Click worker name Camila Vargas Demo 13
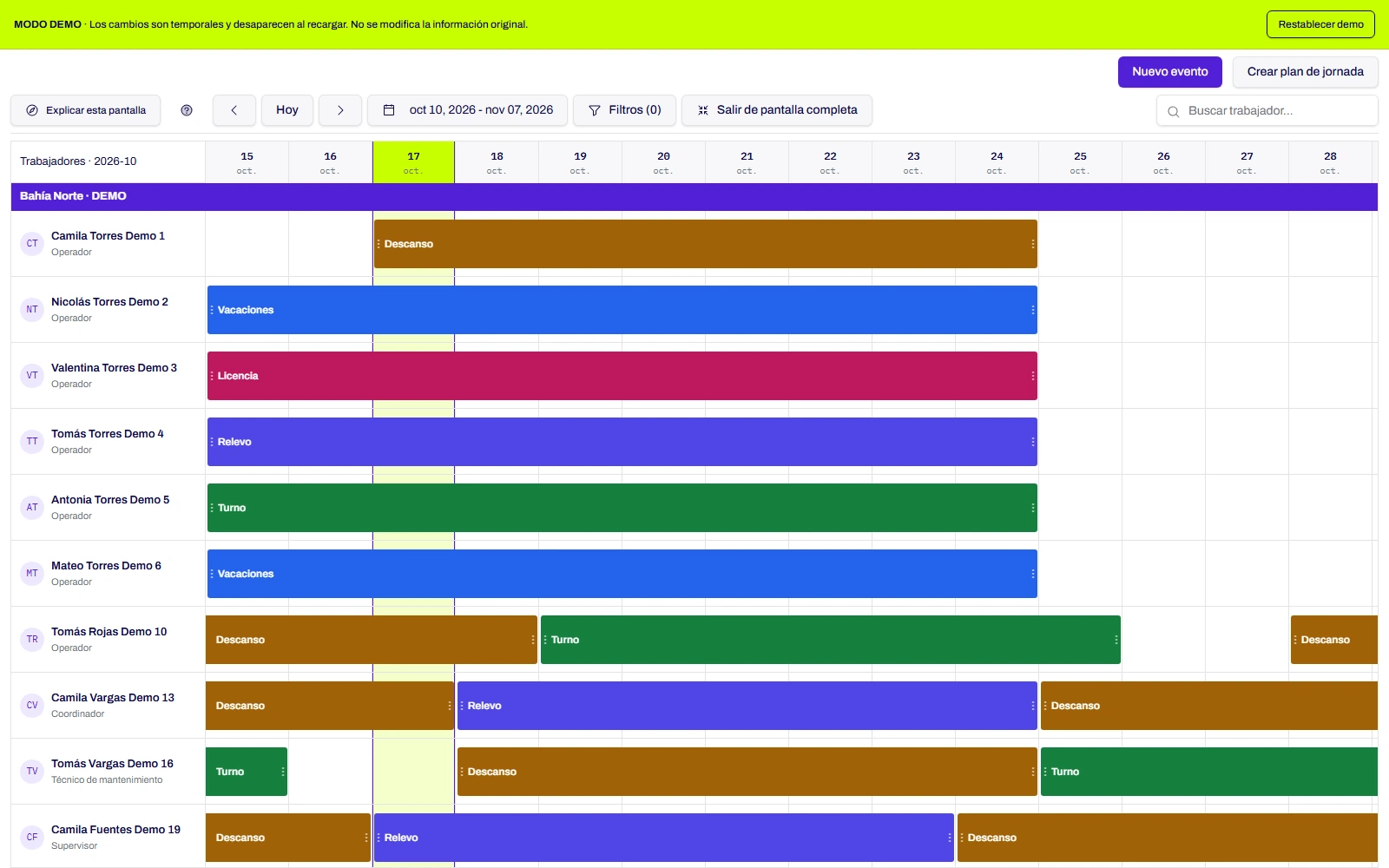1389x868 pixels. click(113, 698)
